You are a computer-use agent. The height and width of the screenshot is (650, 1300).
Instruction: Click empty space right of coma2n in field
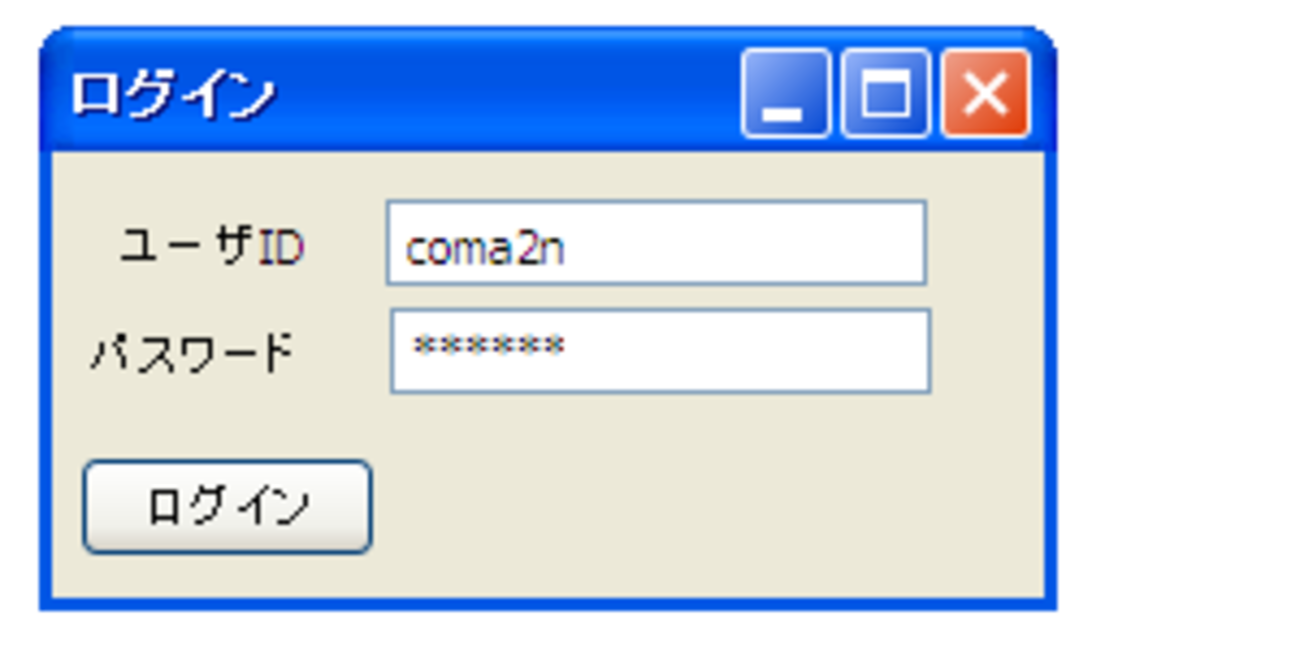point(745,243)
